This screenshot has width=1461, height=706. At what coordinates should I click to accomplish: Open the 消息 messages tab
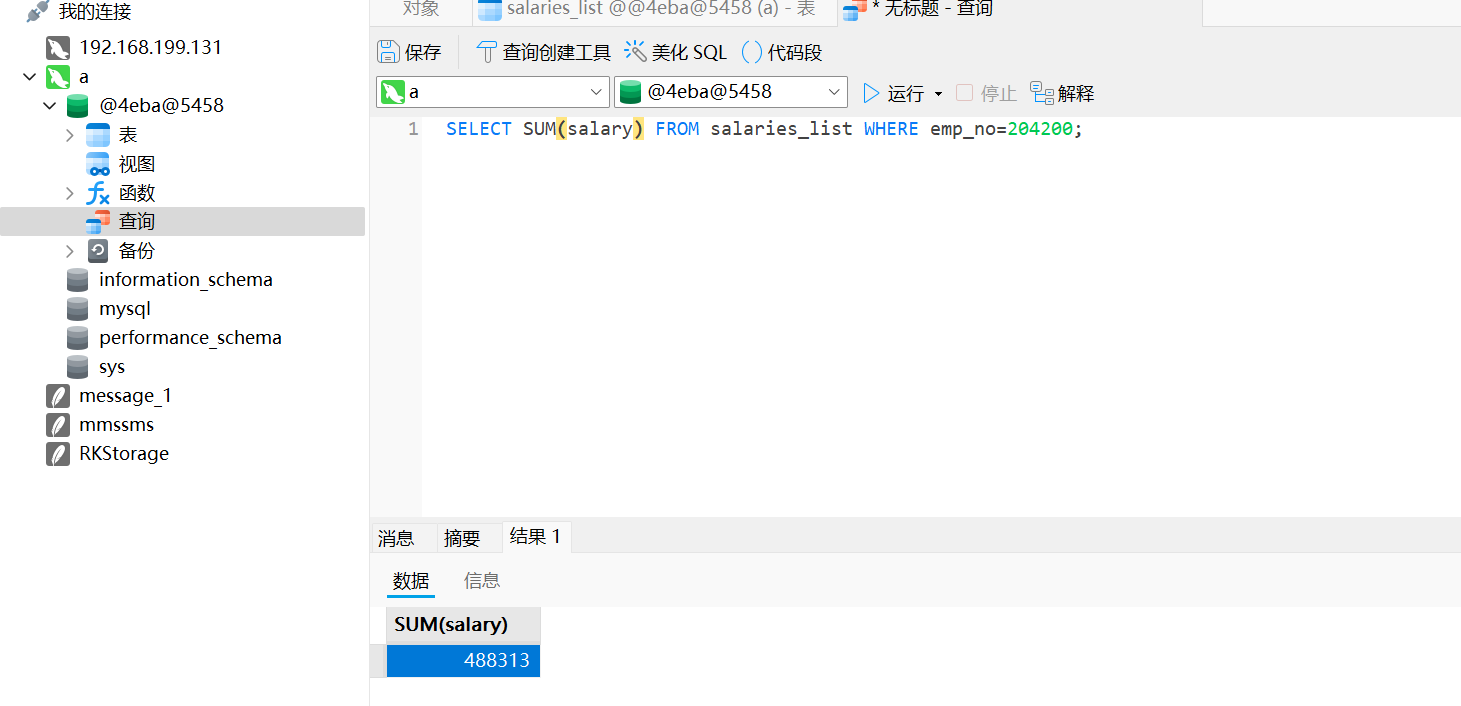(x=396, y=538)
